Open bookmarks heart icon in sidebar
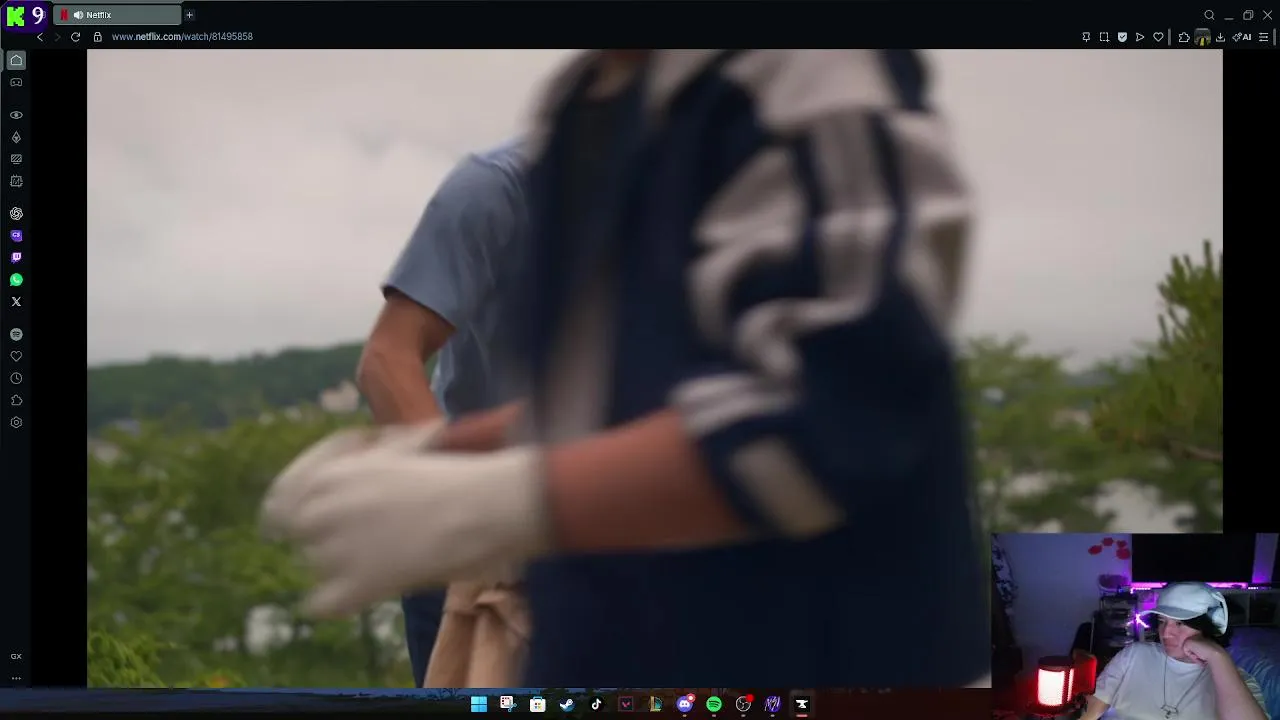The image size is (1280, 720). (16, 356)
